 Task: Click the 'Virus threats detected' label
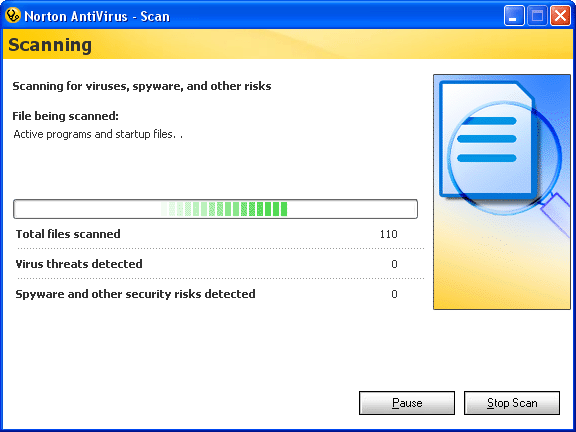click(x=79, y=264)
